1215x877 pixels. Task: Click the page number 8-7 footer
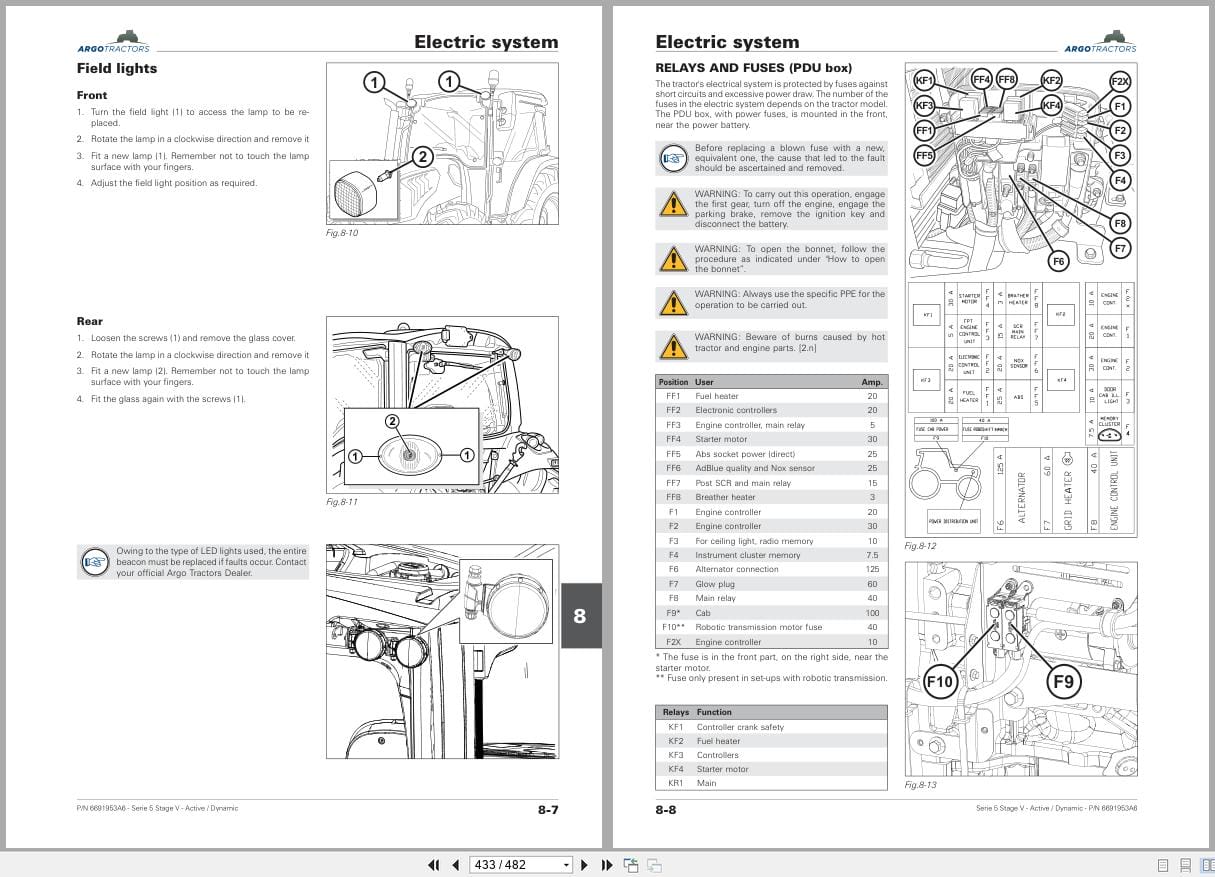point(548,810)
